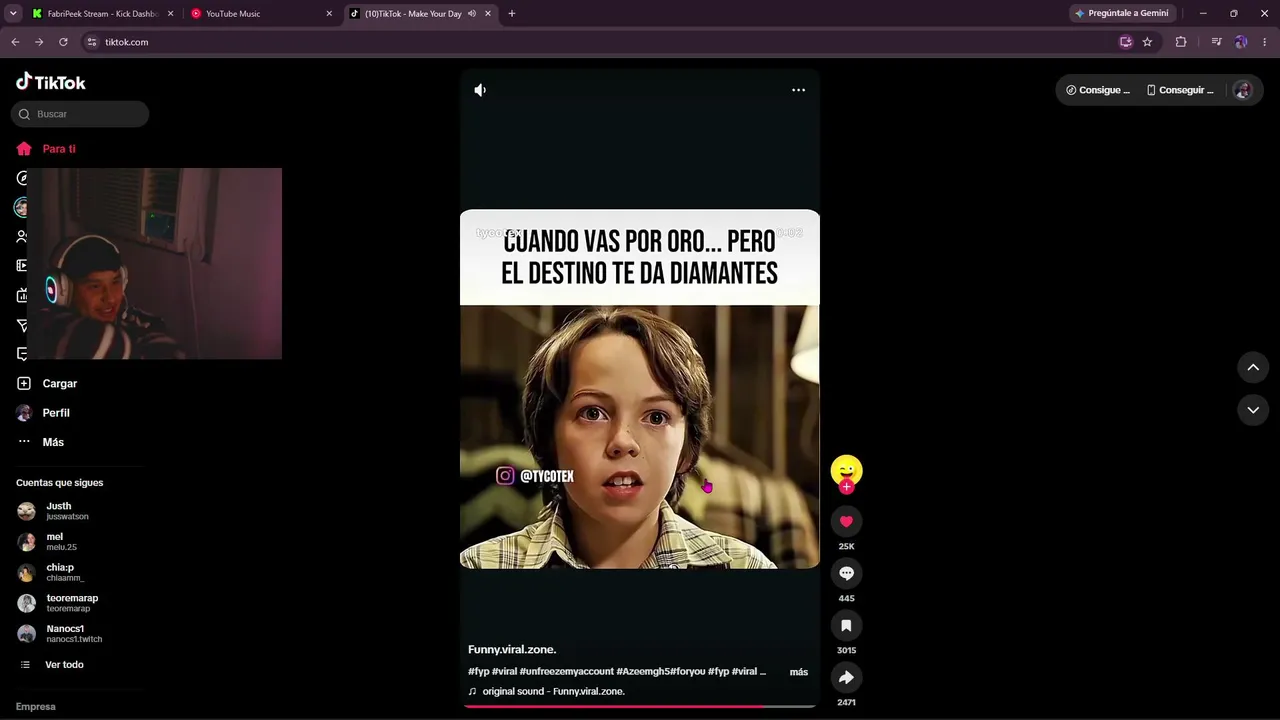
Task: Go to the previous video with up chevron
Action: click(1253, 367)
